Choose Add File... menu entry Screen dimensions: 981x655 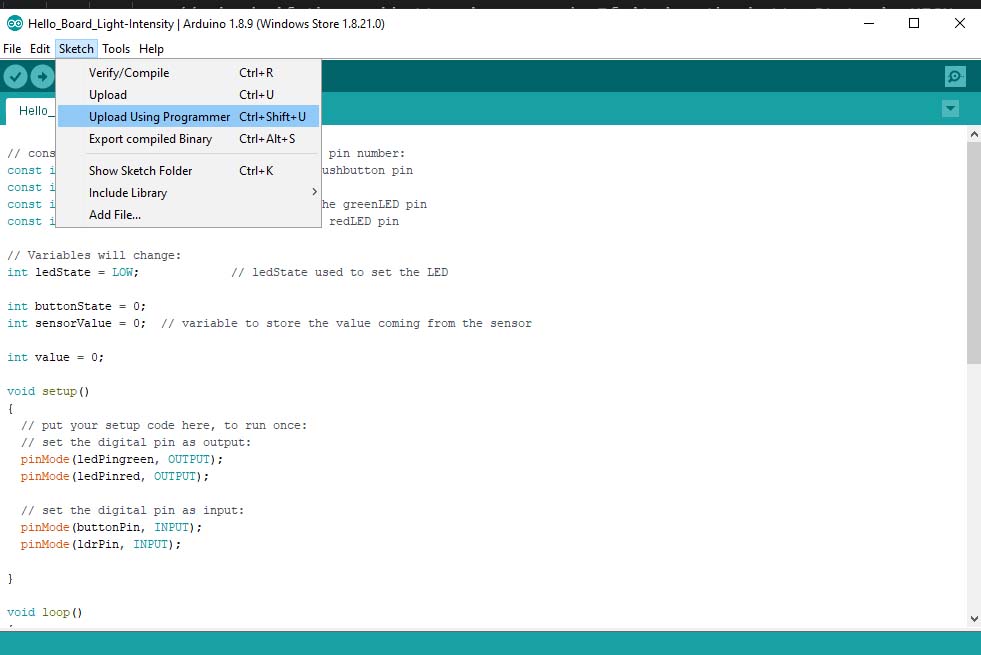[x=188, y=215]
